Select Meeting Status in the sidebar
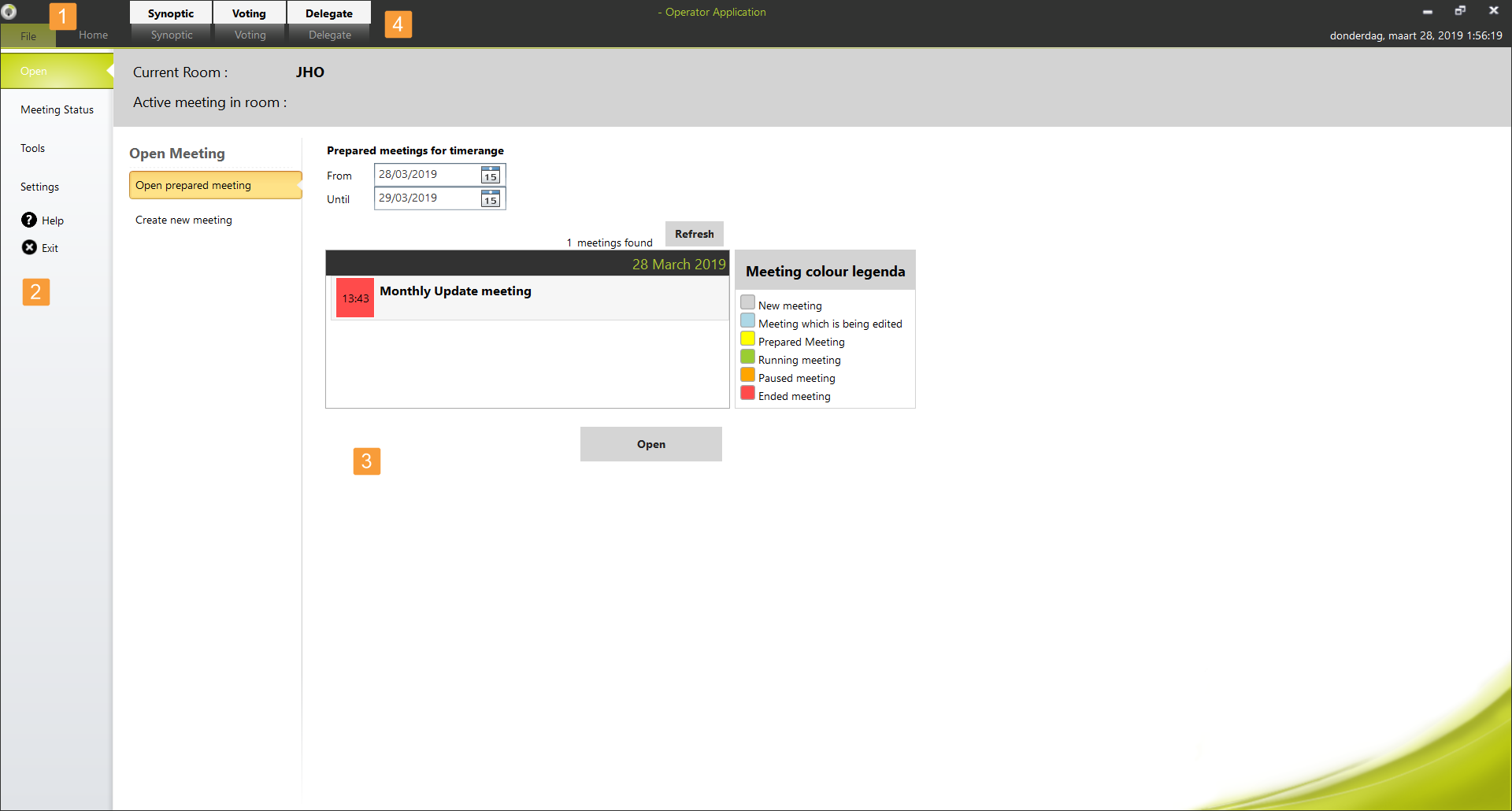This screenshot has width=1512, height=811. pyautogui.click(x=57, y=110)
